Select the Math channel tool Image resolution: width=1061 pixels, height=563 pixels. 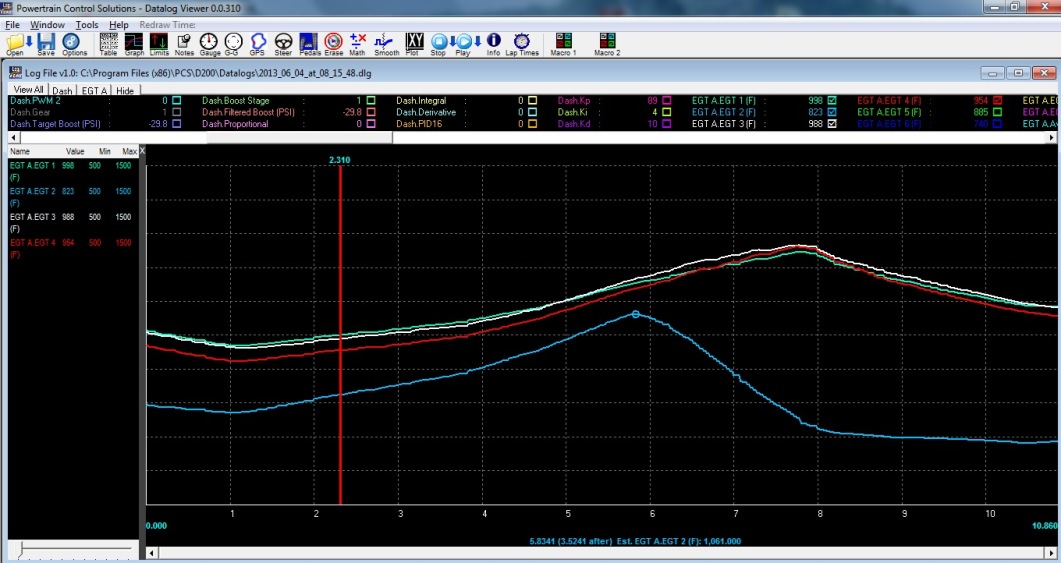358,42
